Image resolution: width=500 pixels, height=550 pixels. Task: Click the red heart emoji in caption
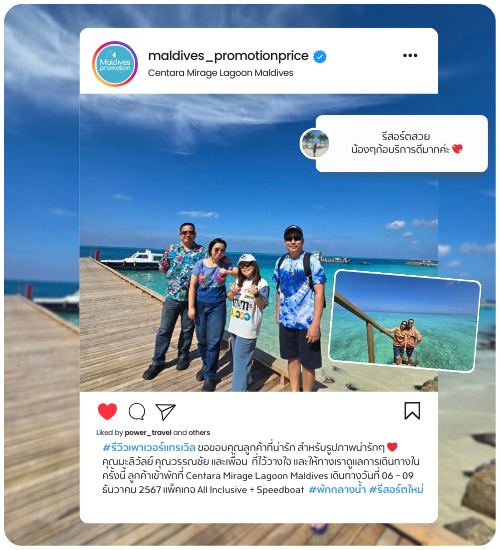point(392,447)
